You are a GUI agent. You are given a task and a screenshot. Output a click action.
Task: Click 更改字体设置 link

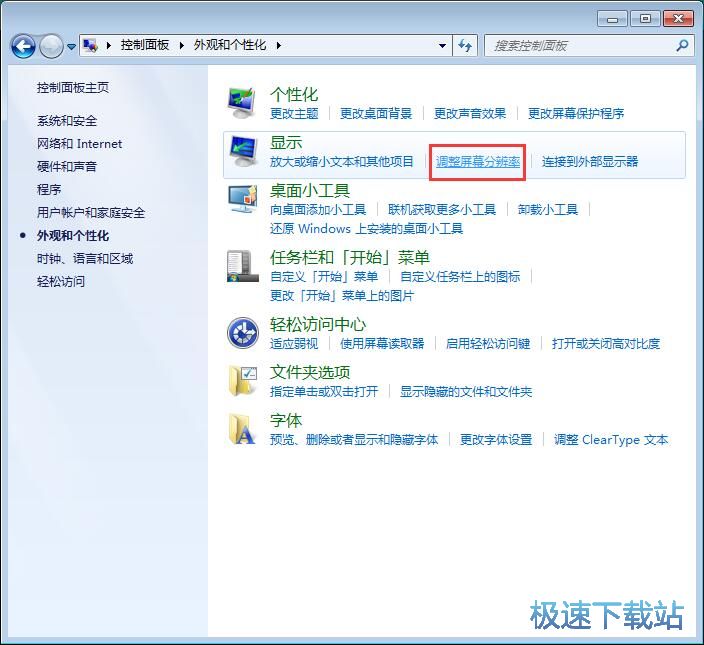[x=496, y=440]
